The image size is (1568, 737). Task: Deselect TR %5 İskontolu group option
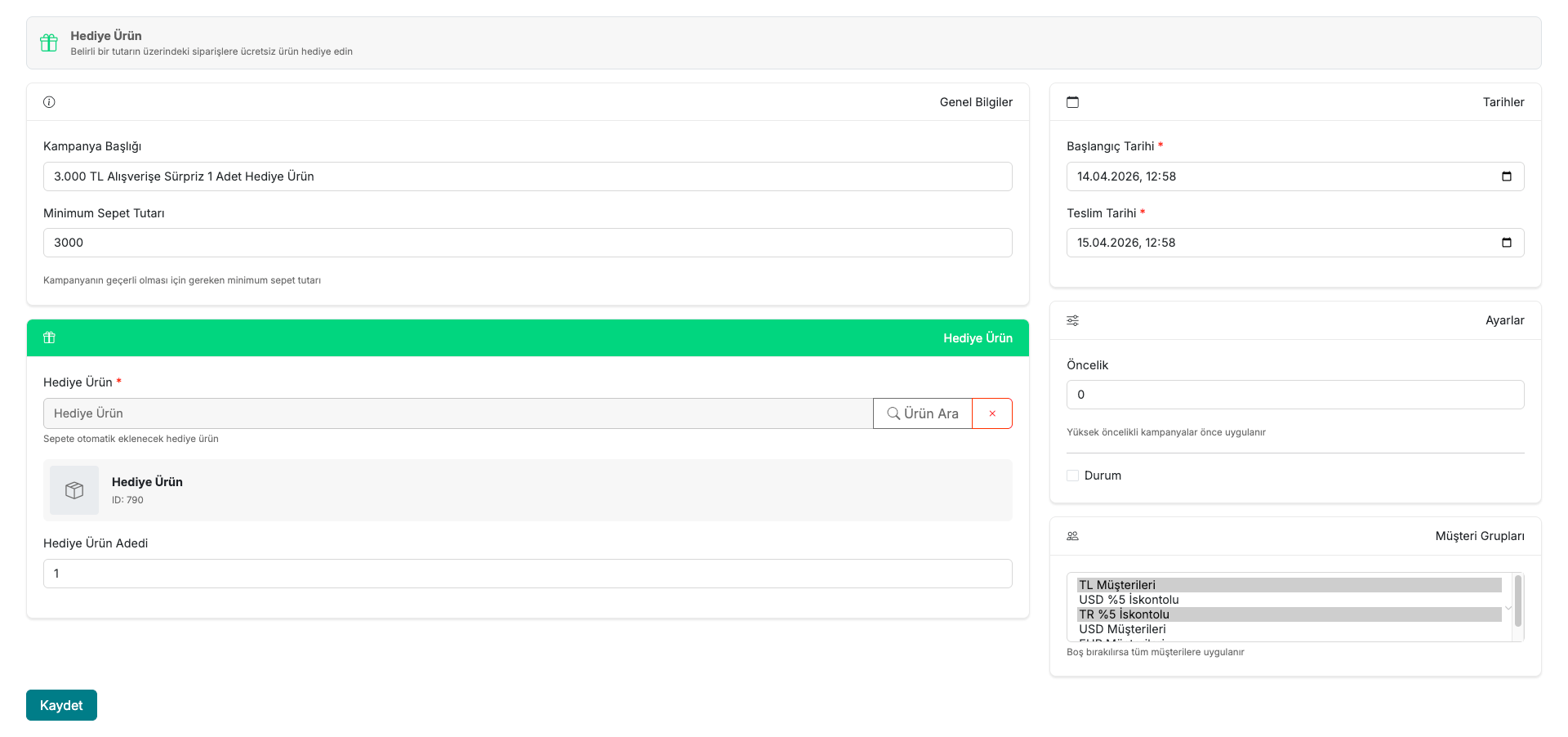pos(1288,614)
